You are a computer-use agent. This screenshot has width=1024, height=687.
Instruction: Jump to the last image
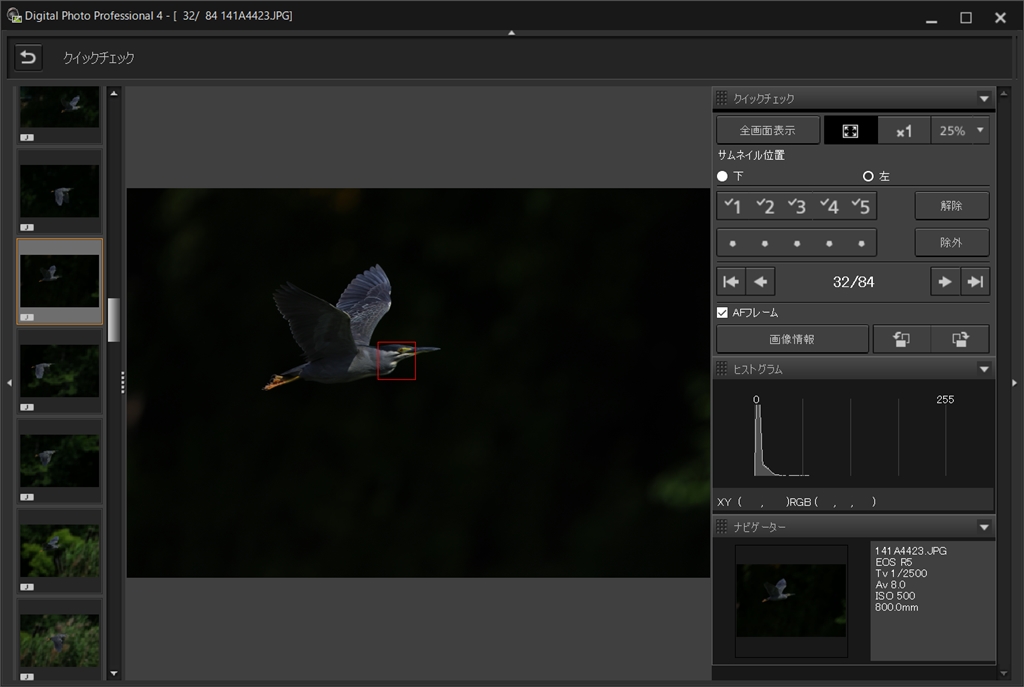coord(974,282)
